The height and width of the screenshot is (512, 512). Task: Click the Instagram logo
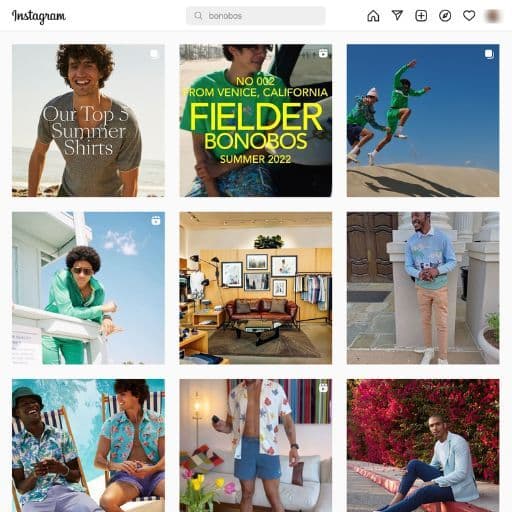(x=39, y=16)
